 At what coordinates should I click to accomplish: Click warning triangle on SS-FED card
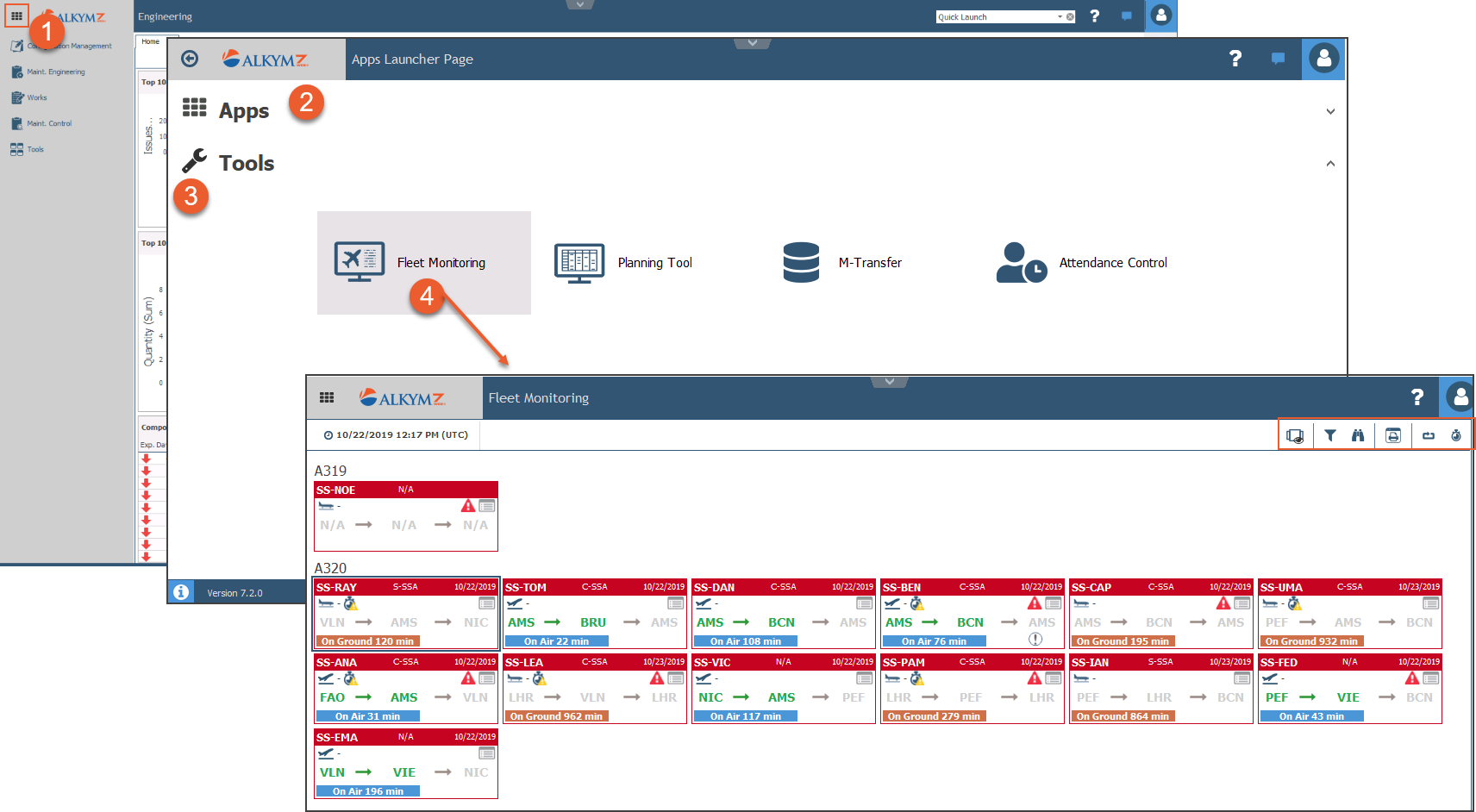(1412, 678)
